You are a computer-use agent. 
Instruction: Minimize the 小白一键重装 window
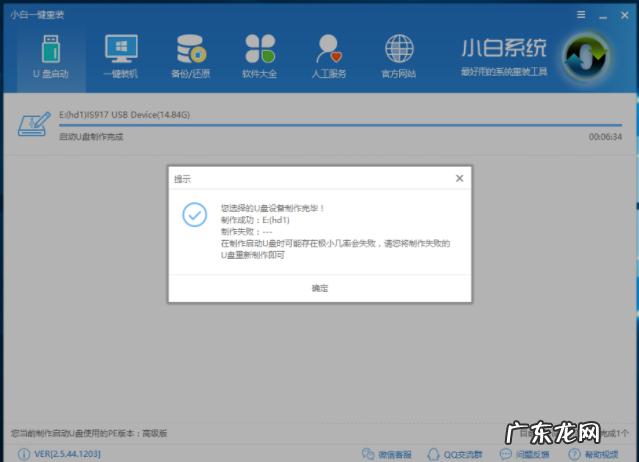click(603, 16)
